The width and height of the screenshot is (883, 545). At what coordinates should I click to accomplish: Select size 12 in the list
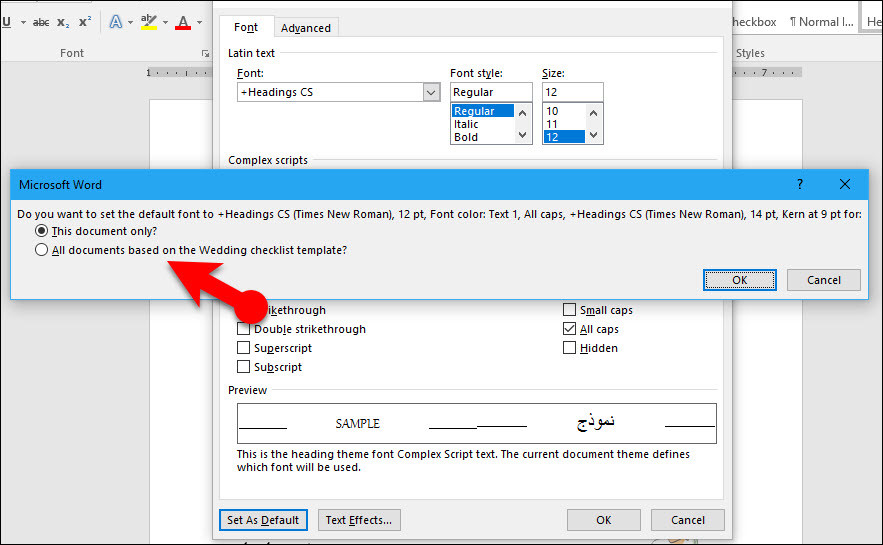[x=564, y=137]
